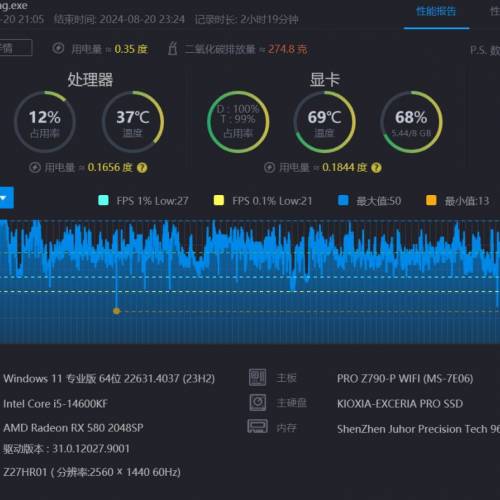Click the PRO Z790-P WIFI motherboard text
The height and width of the screenshot is (500, 500).
click(405, 379)
